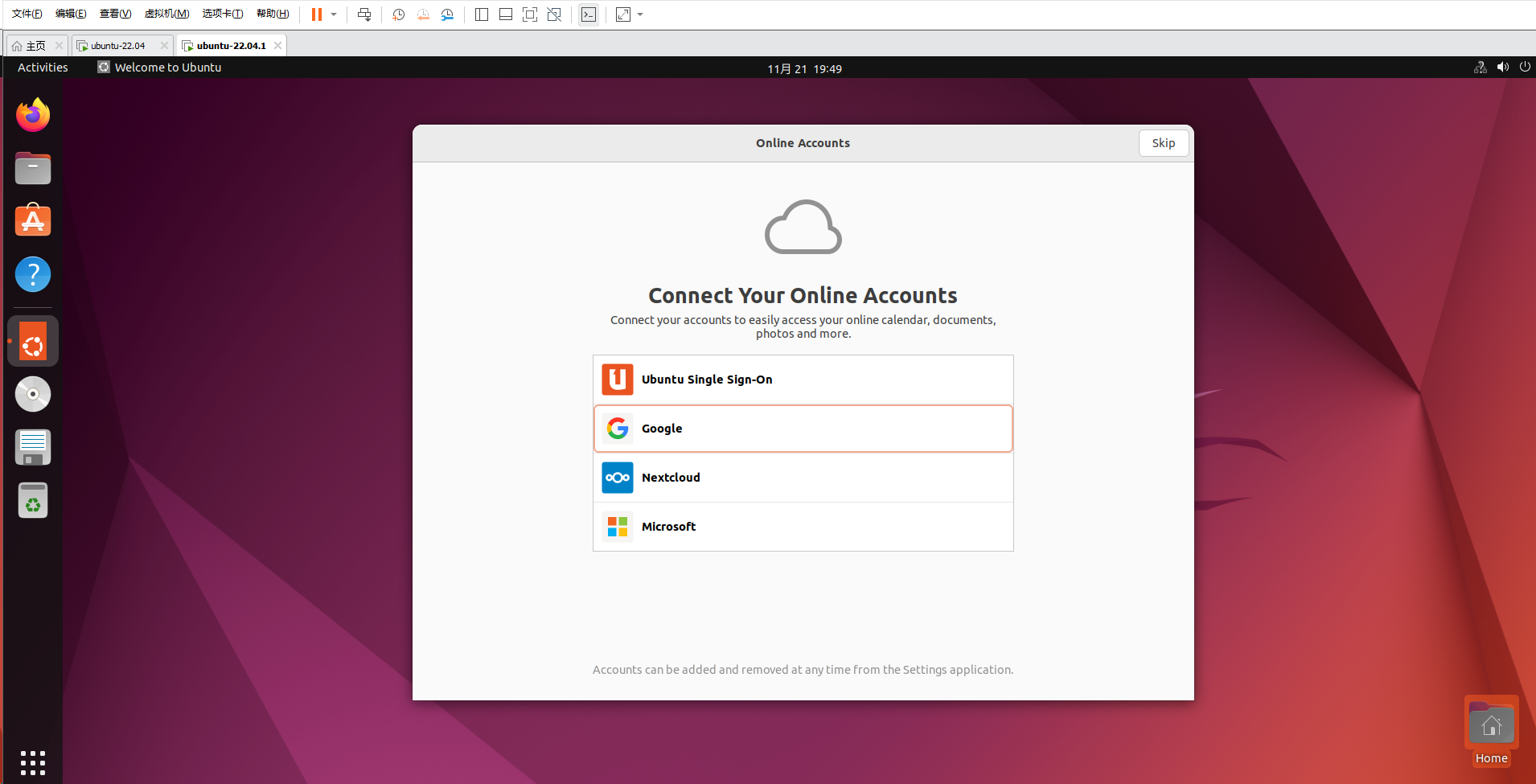Toggle the library sidebar panel icon
Screen dimensions: 1536x784
482,14
